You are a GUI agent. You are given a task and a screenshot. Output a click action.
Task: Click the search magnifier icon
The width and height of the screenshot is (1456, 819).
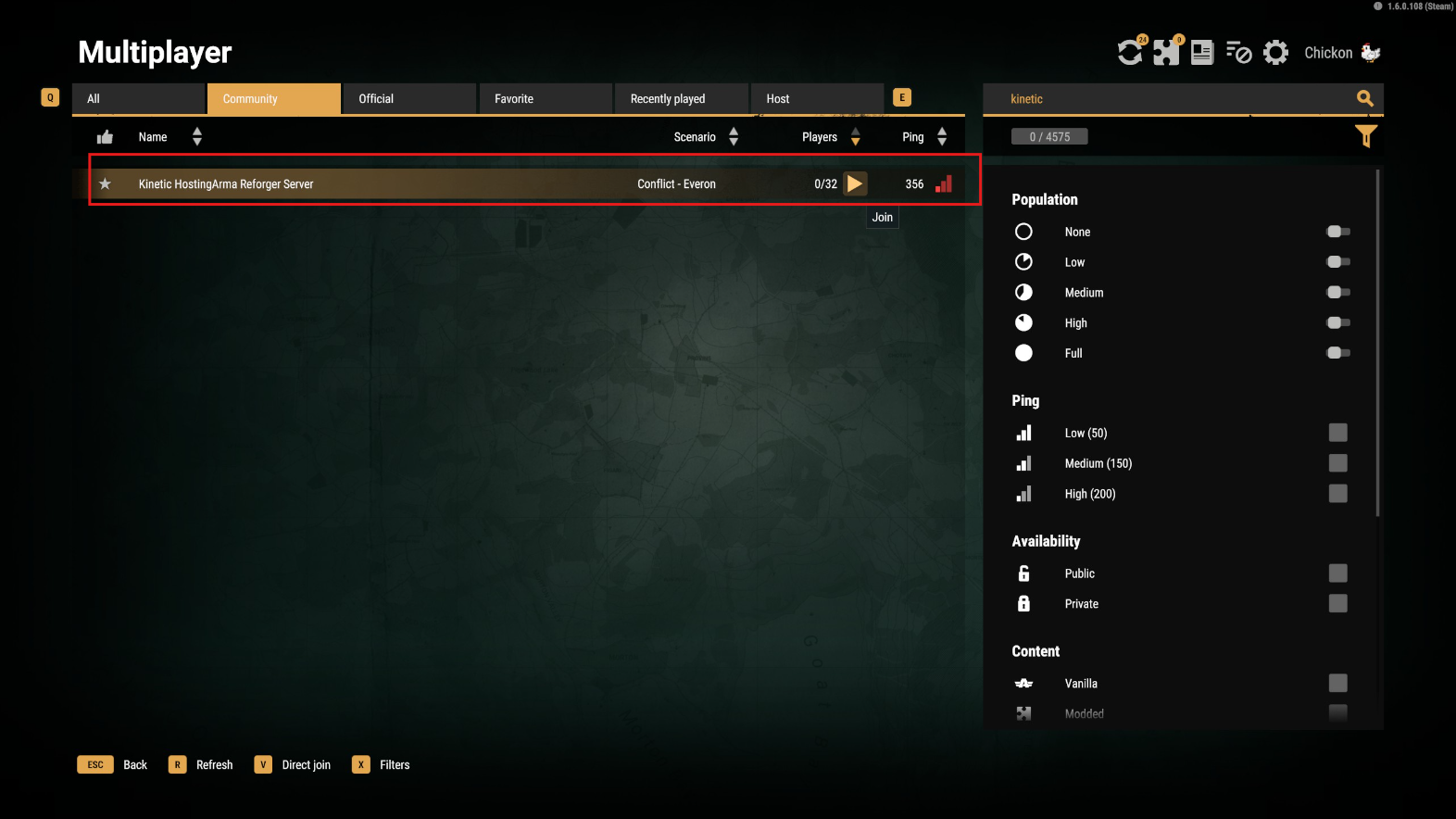coord(1364,98)
